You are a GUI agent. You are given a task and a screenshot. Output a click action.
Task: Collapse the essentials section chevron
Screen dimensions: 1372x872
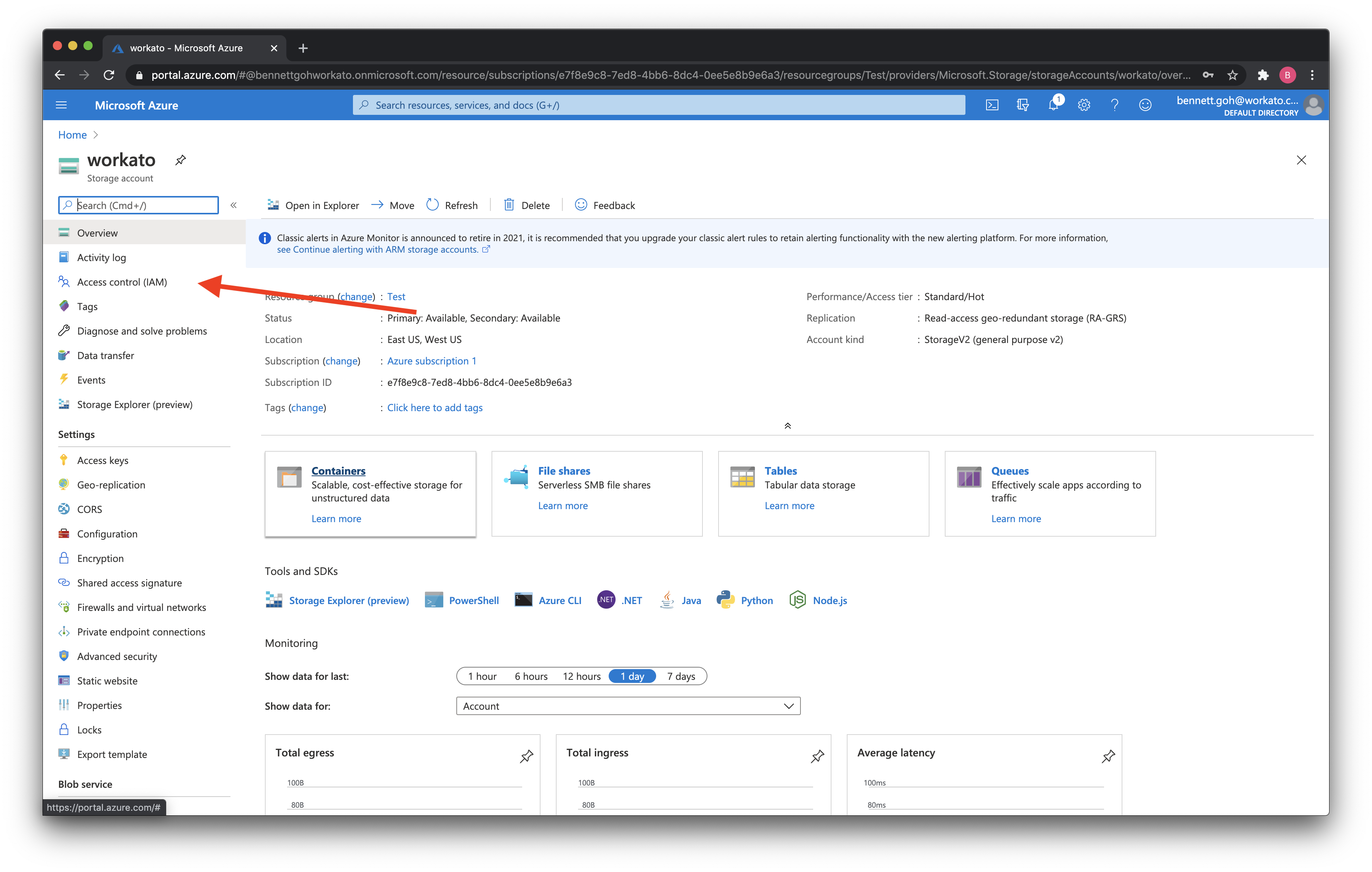click(787, 426)
